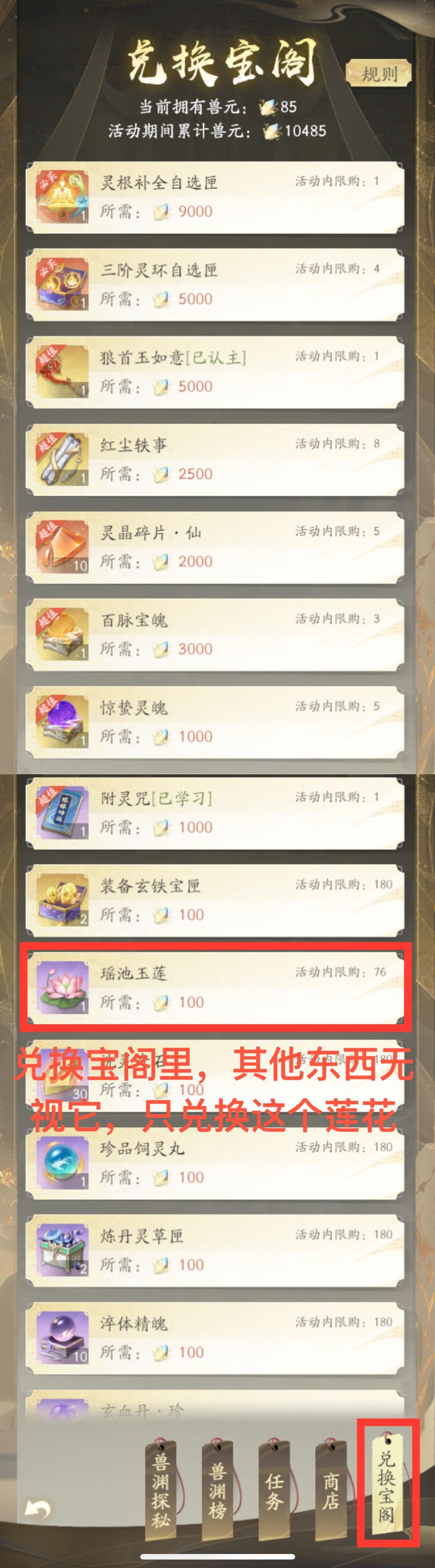Switch to the 兽渊榜 ranking tab
This screenshot has height=1568, width=435.
[217, 1486]
